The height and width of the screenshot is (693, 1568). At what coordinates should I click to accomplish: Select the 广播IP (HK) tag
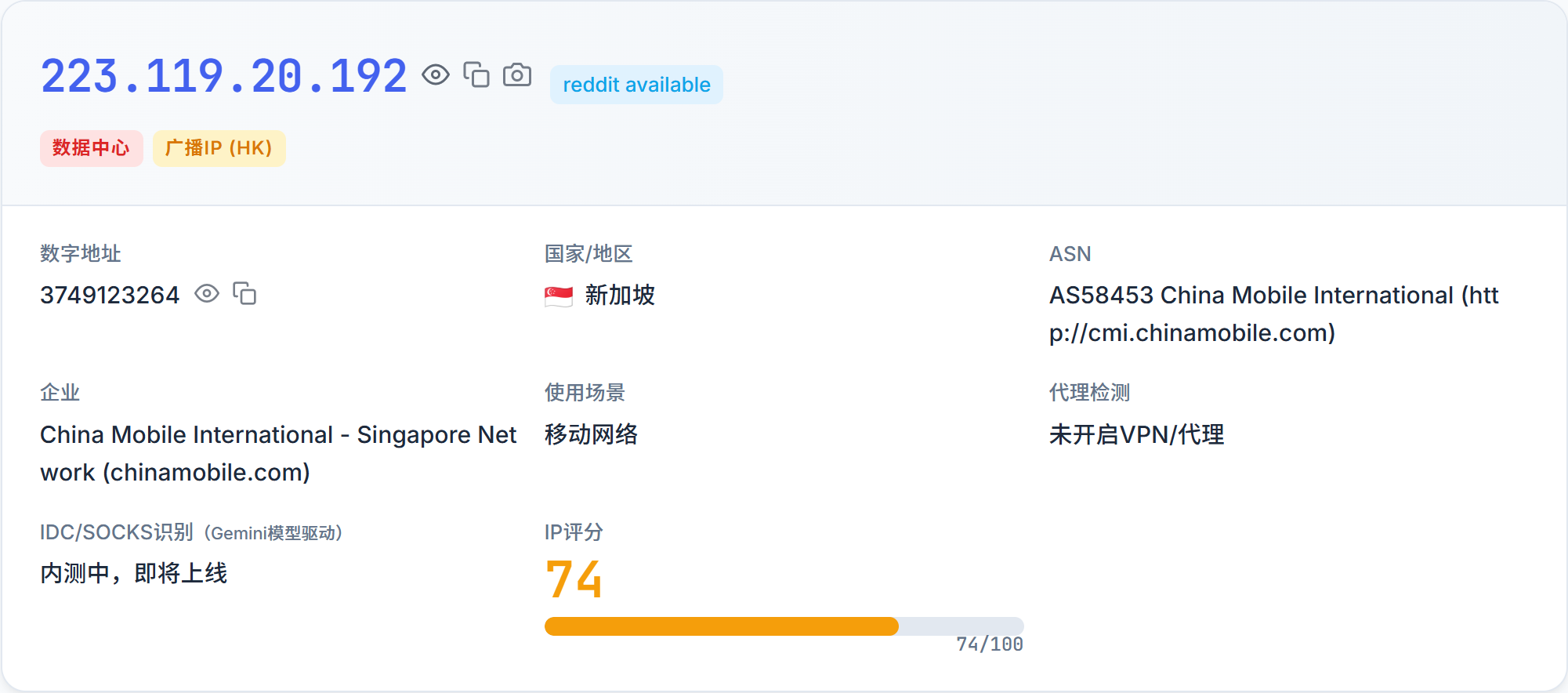click(219, 148)
